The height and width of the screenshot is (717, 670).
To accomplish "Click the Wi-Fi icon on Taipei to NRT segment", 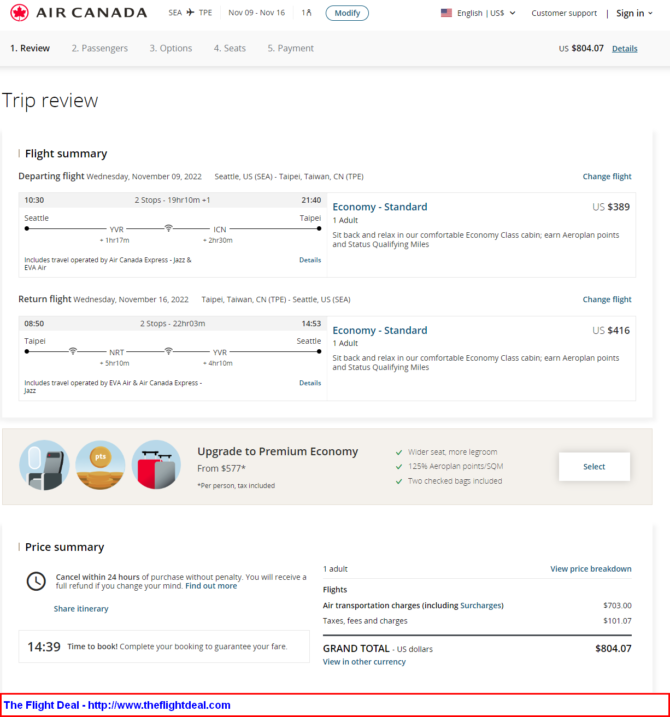I will (73, 351).
